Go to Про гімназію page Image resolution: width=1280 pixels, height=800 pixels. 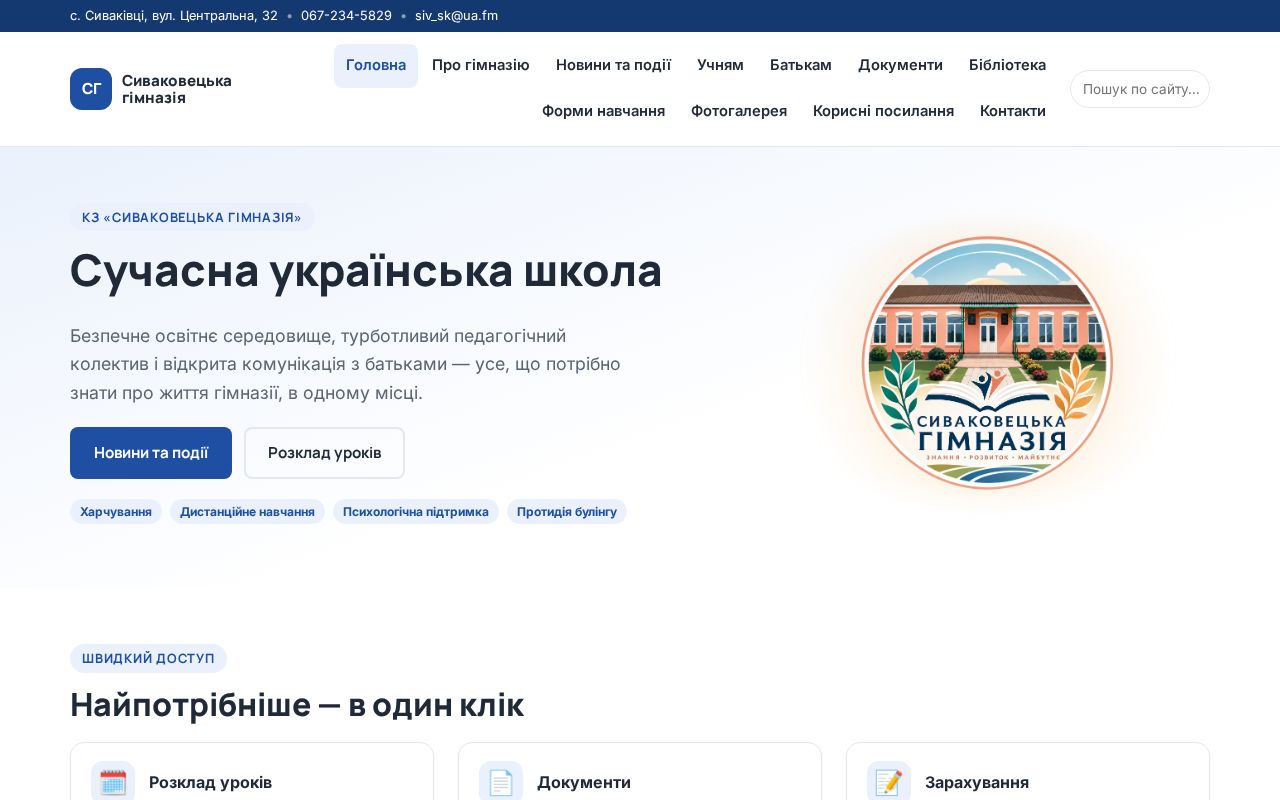click(x=481, y=65)
